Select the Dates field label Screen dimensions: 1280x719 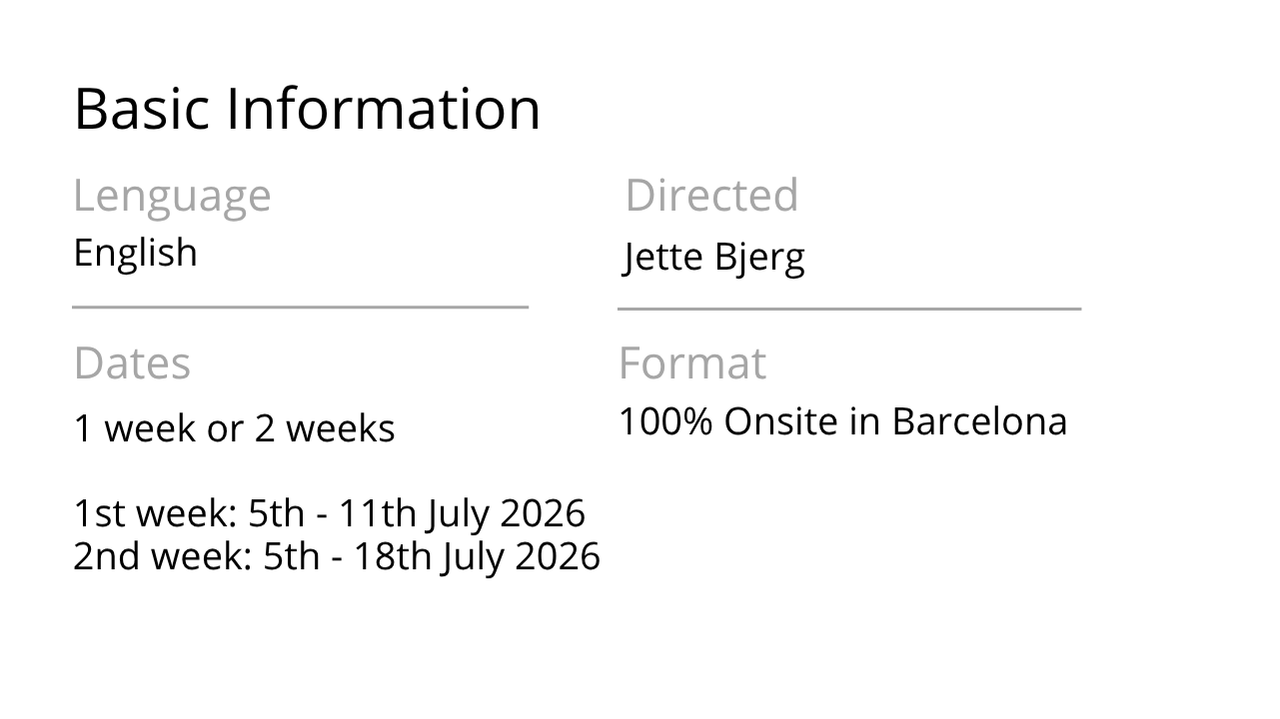pos(132,363)
